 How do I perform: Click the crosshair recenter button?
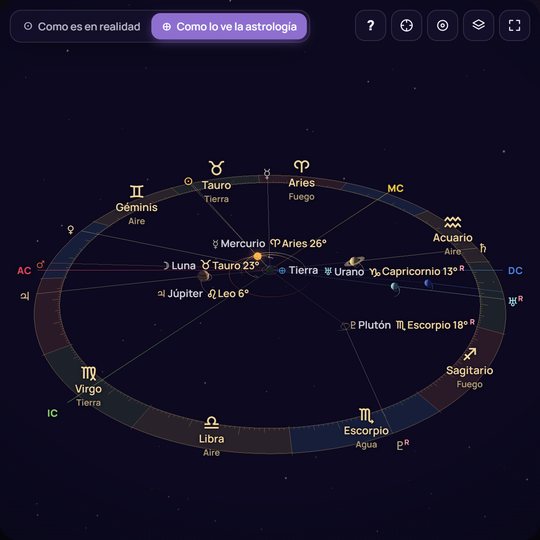coord(406,25)
